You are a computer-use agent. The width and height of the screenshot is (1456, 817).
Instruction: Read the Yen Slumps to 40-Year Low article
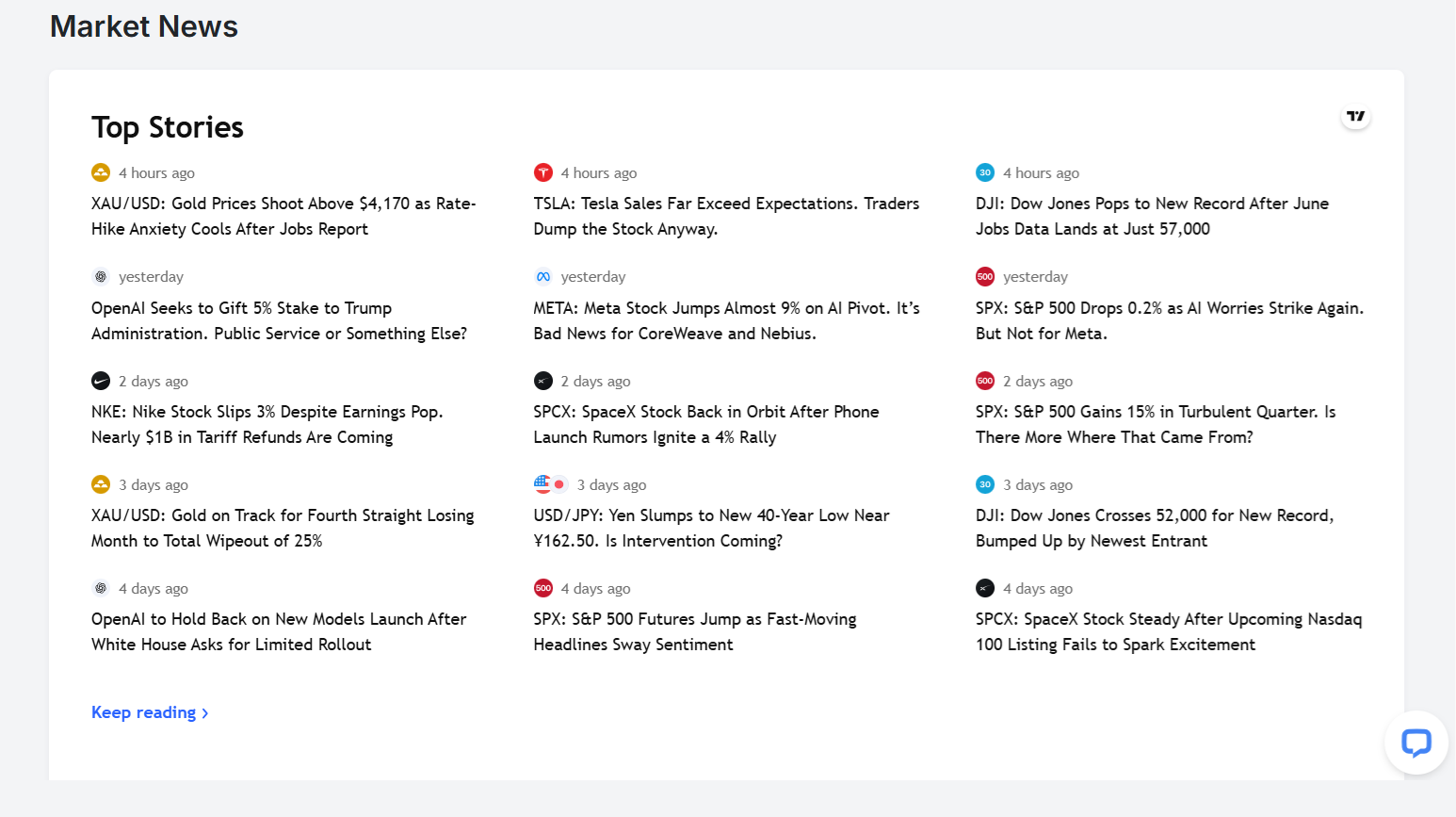(711, 528)
